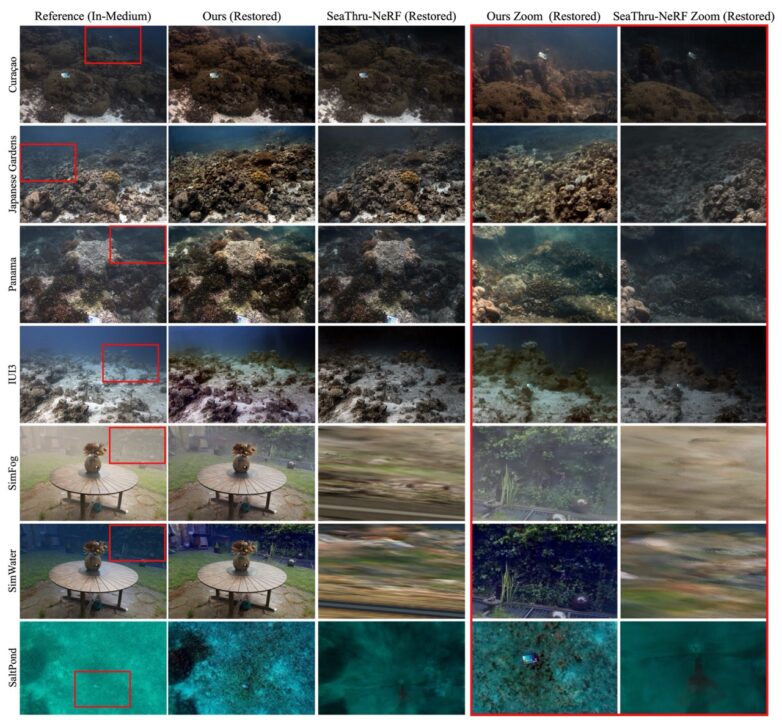Image resolution: width=782 pixels, height=720 pixels.
Task: Click the Curaçao Ours Restored image
Action: (x=241, y=74)
